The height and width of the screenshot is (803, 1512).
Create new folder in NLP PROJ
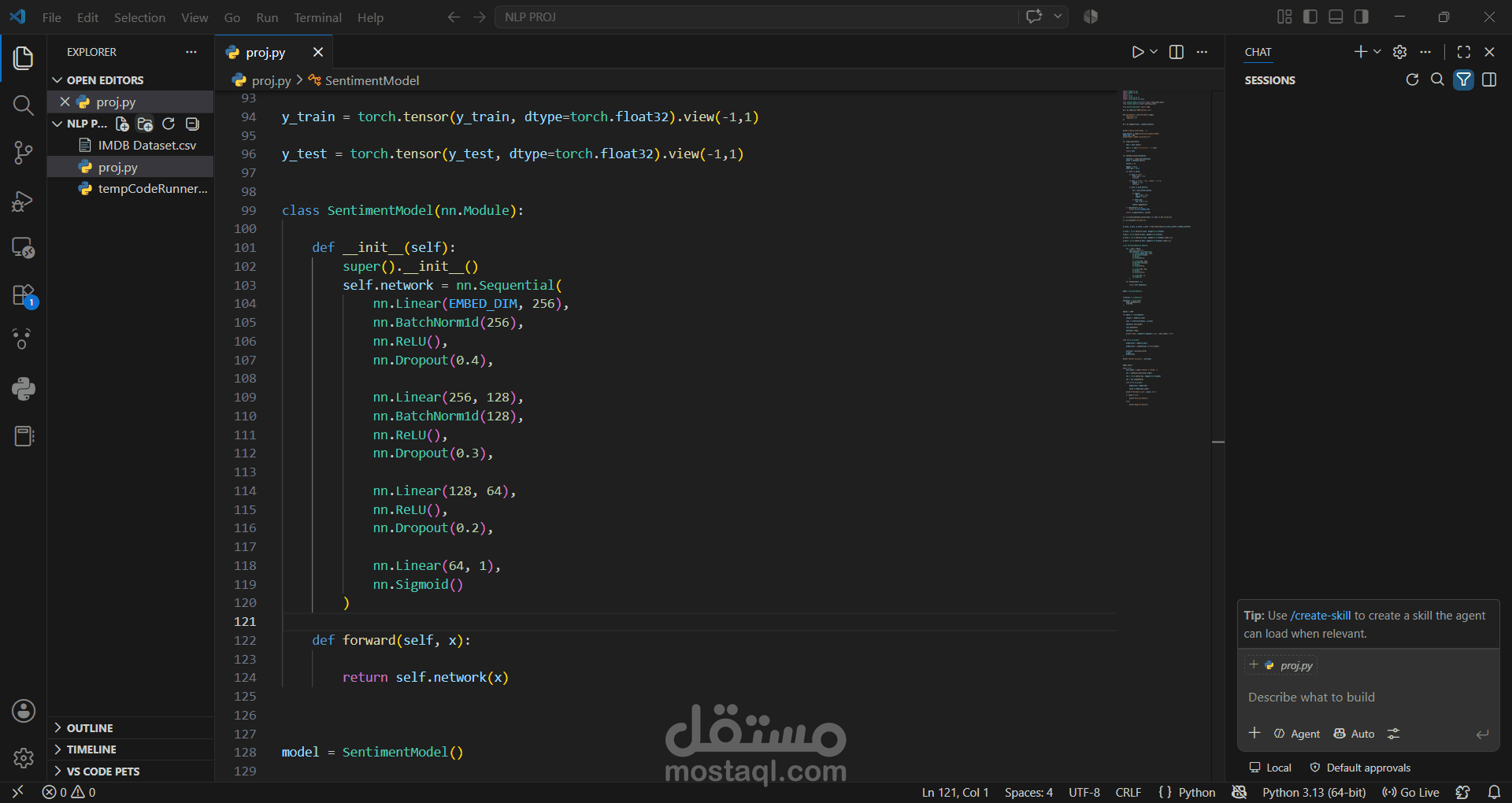point(145,124)
